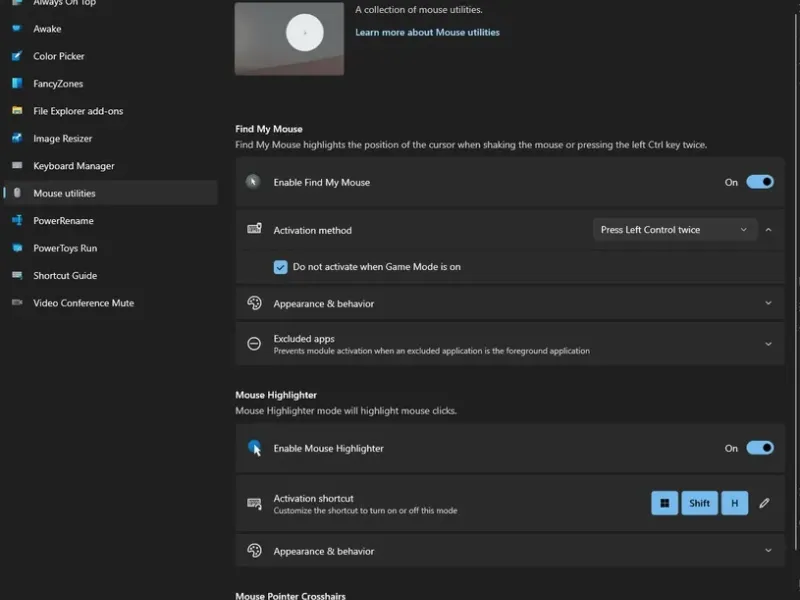Click the Mouse utilities preview thumbnail
800x600 pixels.
pyautogui.click(x=289, y=38)
